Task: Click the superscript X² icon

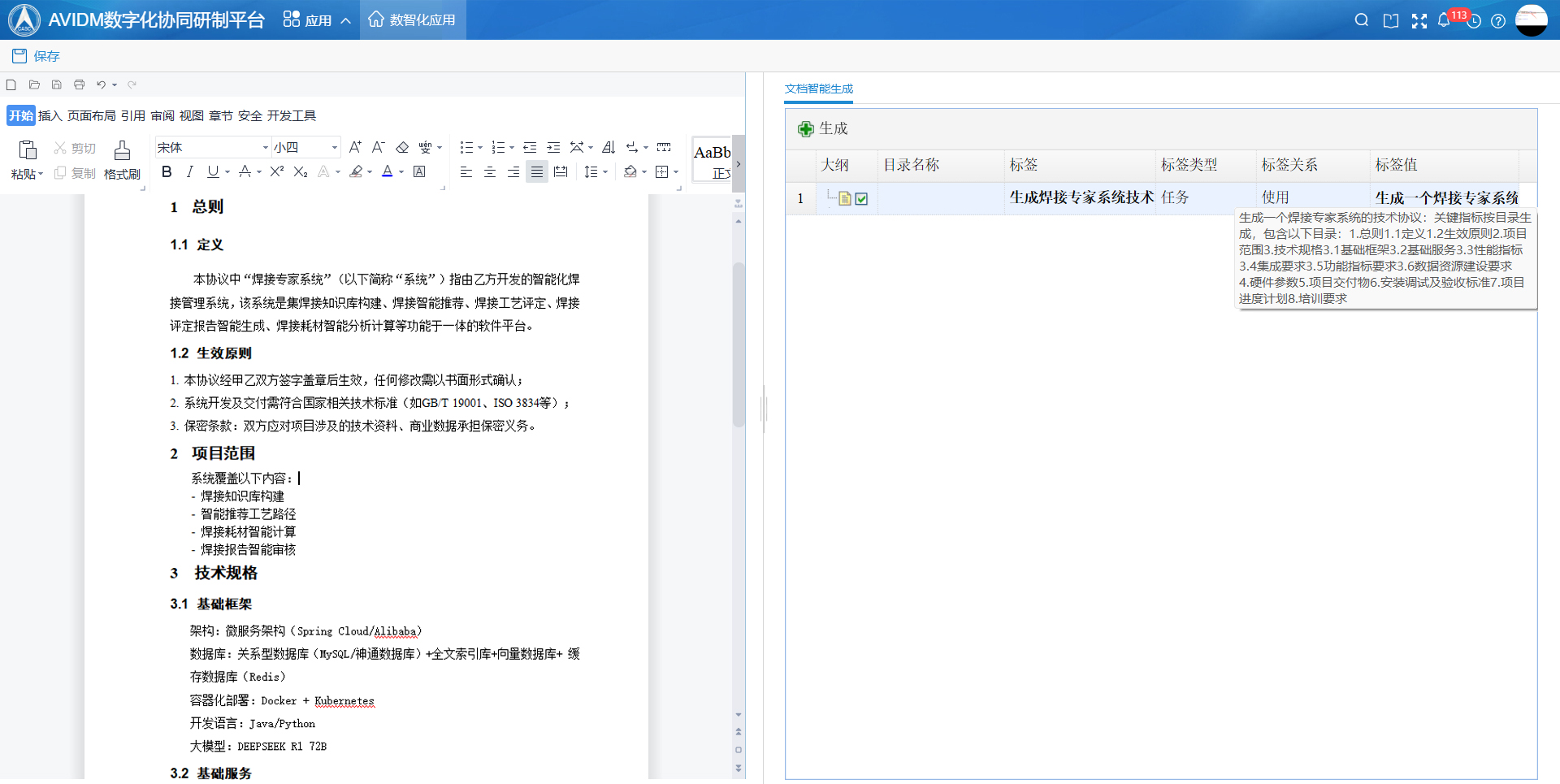Action: tap(277, 171)
